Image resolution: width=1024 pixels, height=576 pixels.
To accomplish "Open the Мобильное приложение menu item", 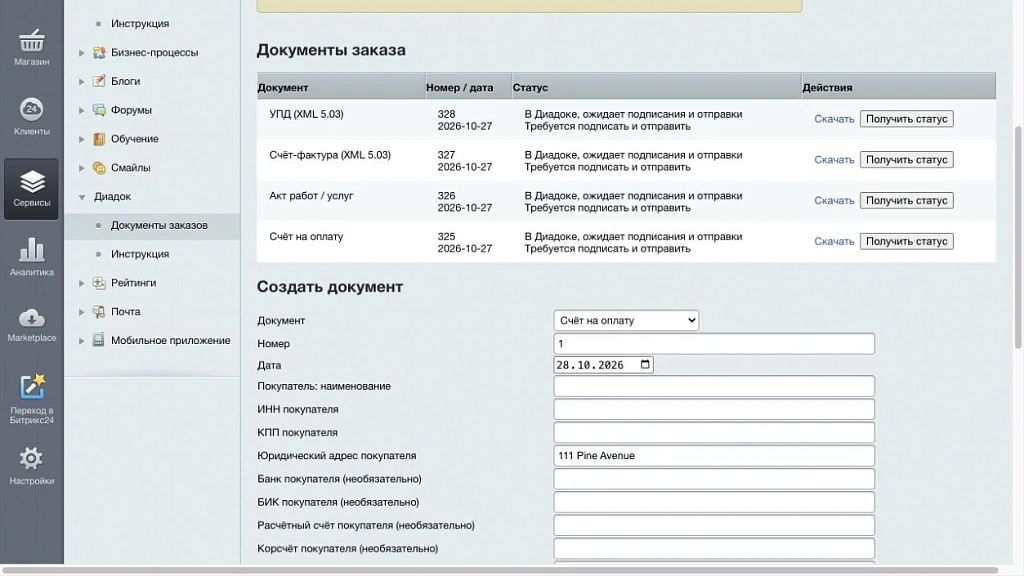I will click(x=170, y=340).
